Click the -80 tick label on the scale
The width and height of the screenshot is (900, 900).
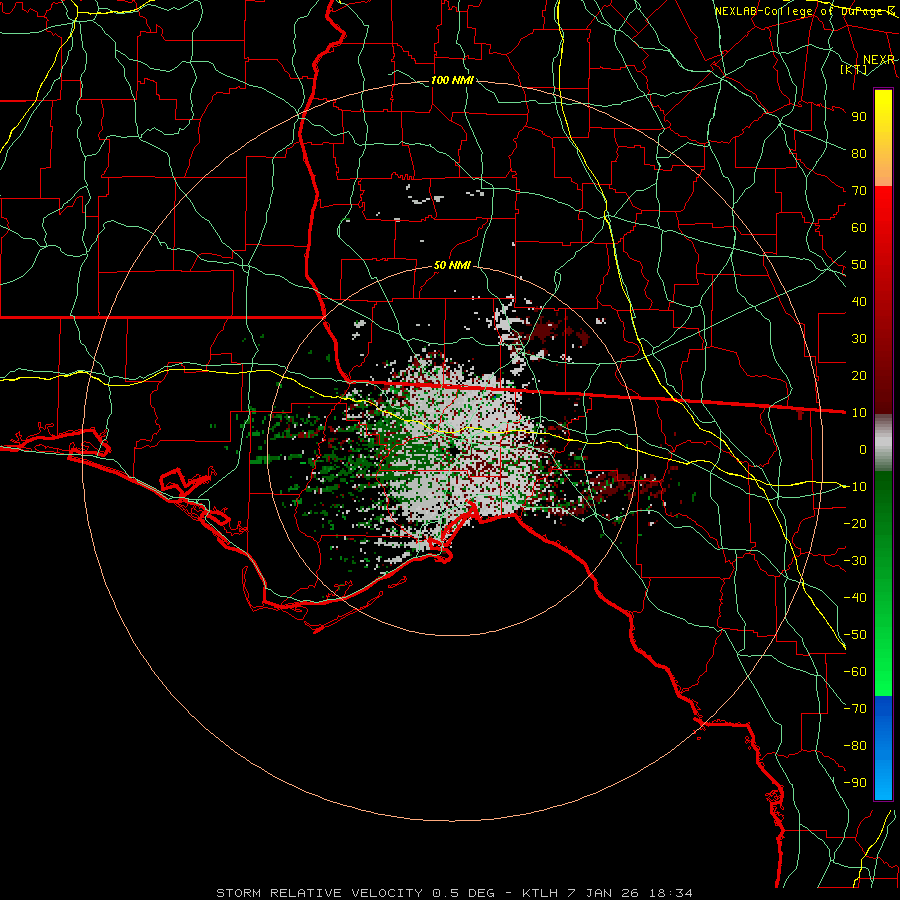click(x=855, y=746)
